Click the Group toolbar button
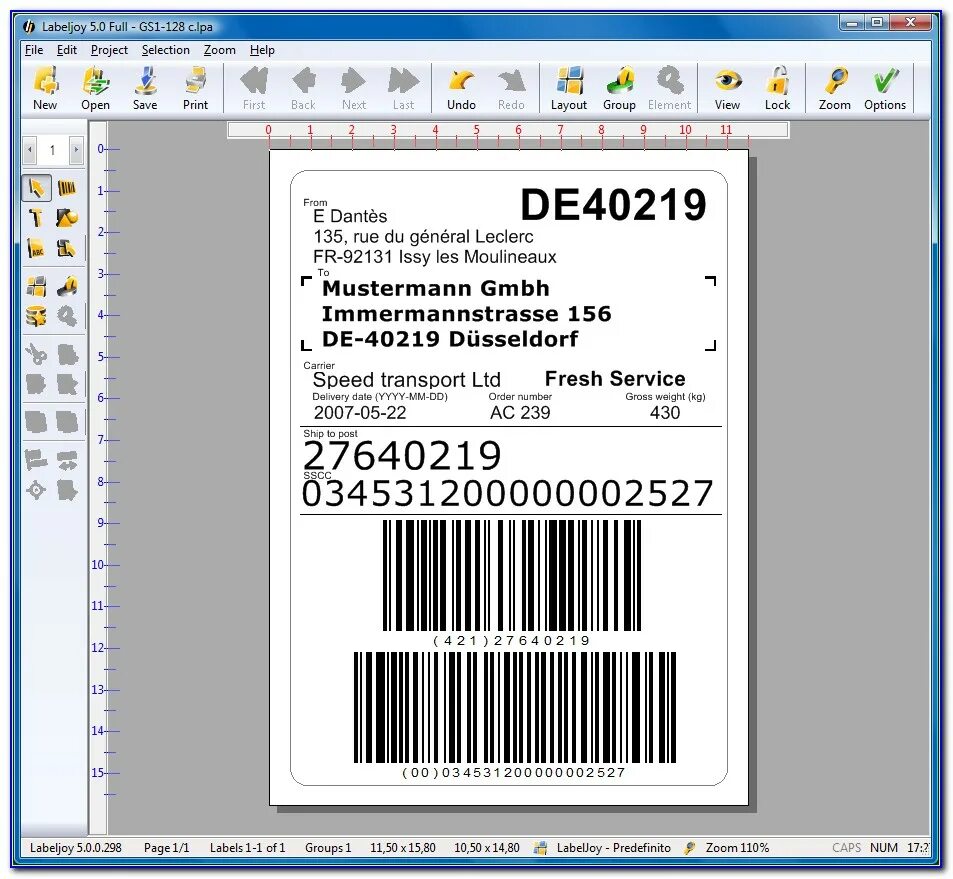Screen dimensions: 953x879 click(619, 89)
